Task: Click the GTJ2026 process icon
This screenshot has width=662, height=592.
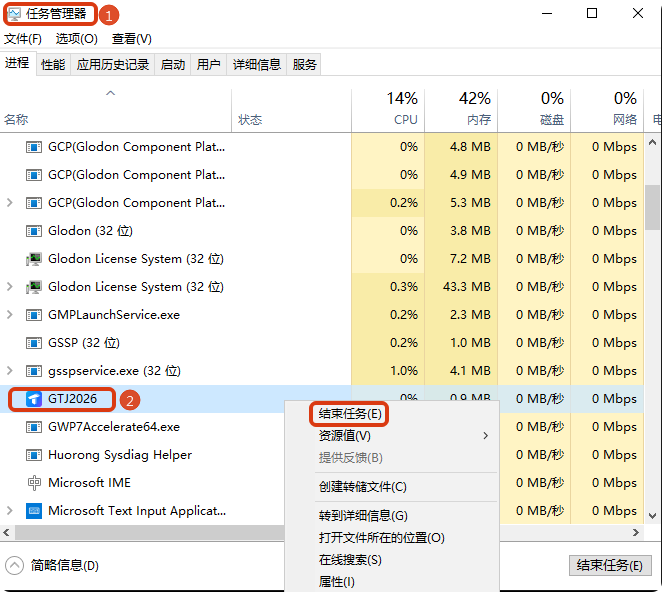Action: coord(34,399)
